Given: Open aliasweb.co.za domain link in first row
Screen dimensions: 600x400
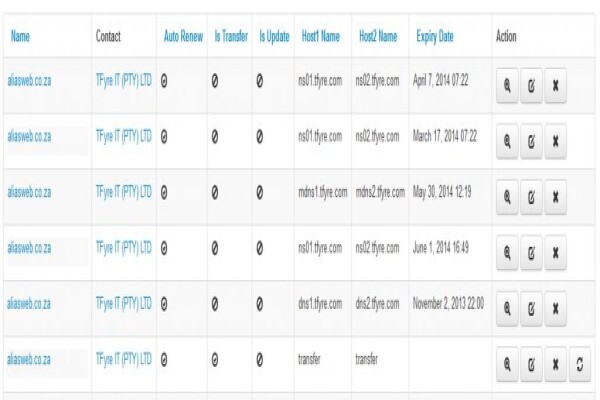Looking at the screenshot, I should (29, 81).
